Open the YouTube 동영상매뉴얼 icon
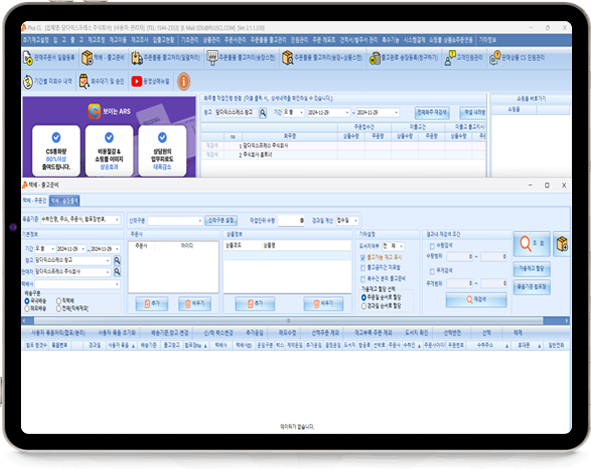The width and height of the screenshot is (591, 469). point(150,81)
